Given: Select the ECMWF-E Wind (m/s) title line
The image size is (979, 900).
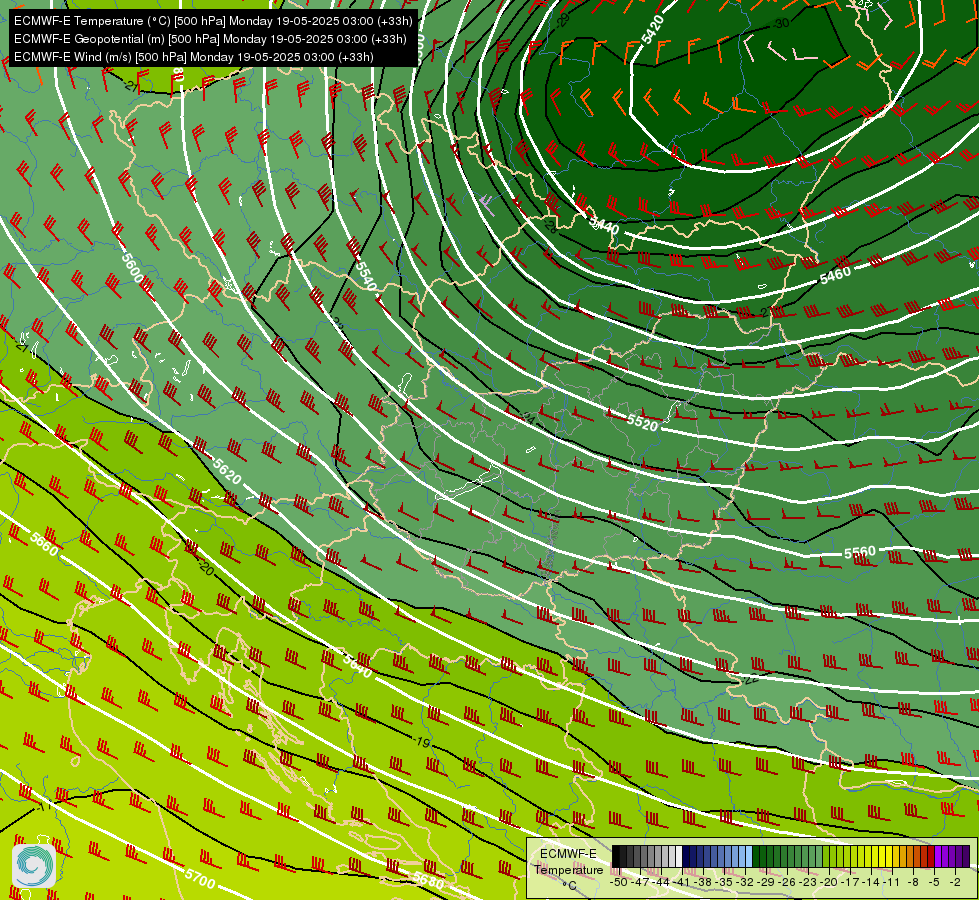Looking at the screenshot, I should [194, 57].
